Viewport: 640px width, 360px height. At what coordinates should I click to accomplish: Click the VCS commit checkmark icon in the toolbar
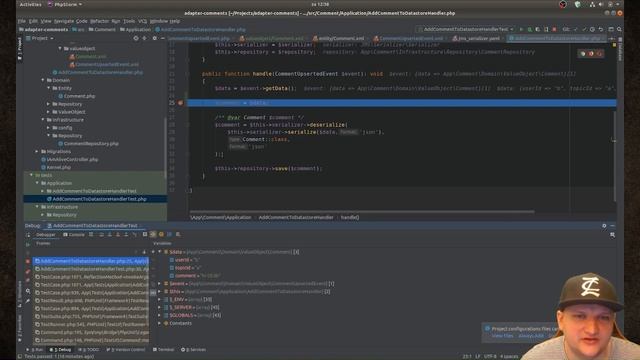(x=584, y=29)
